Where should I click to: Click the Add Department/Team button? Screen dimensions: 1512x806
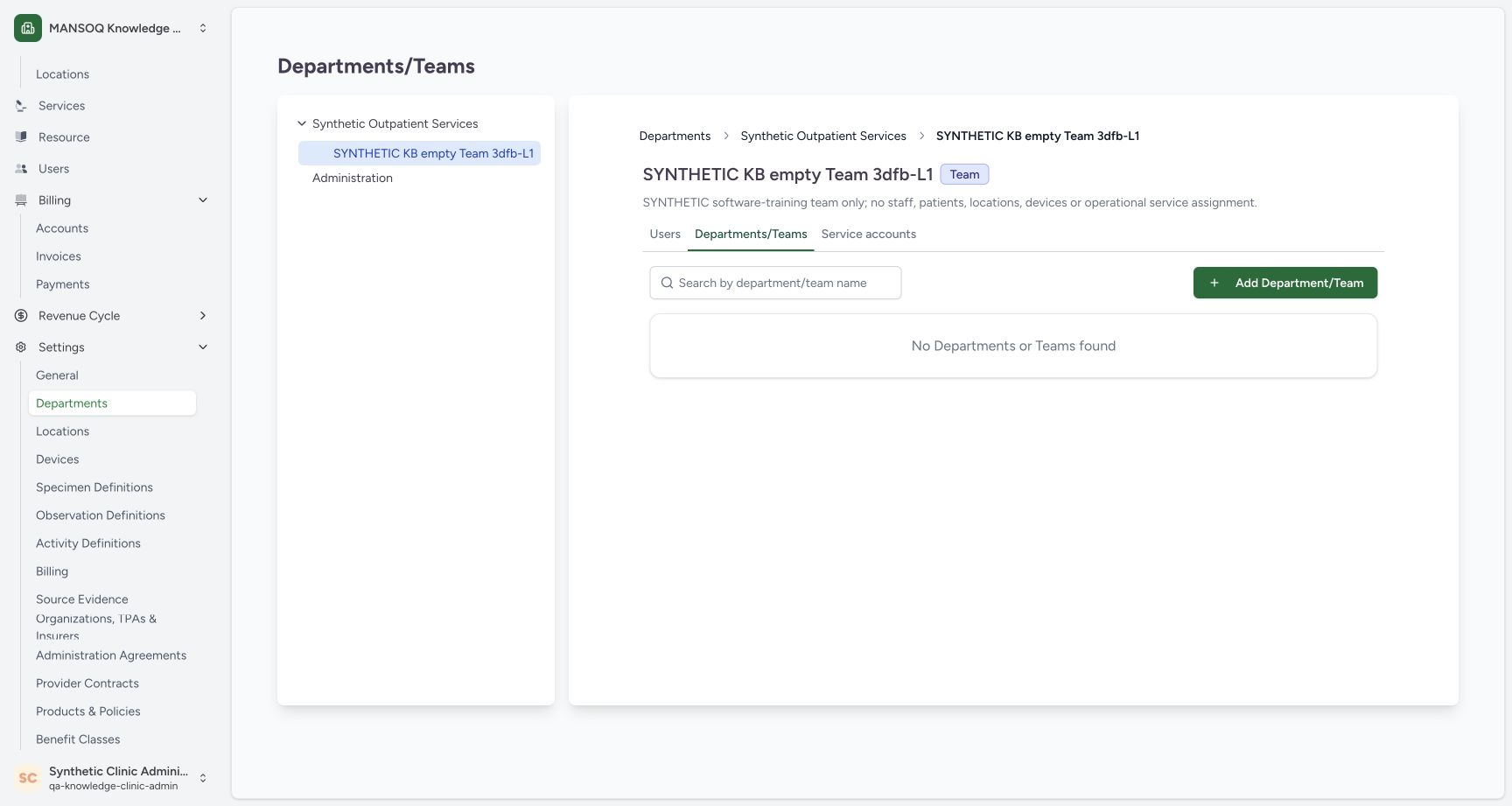1285,283
